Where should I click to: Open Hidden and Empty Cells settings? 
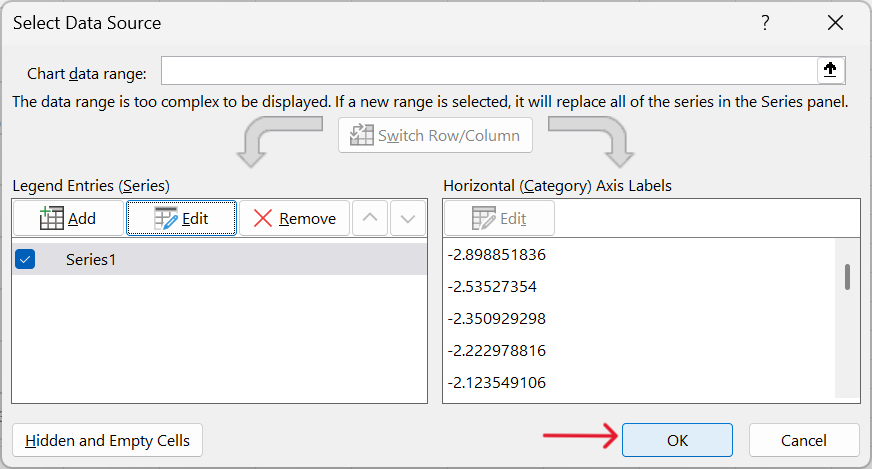[x=107, y=440]
